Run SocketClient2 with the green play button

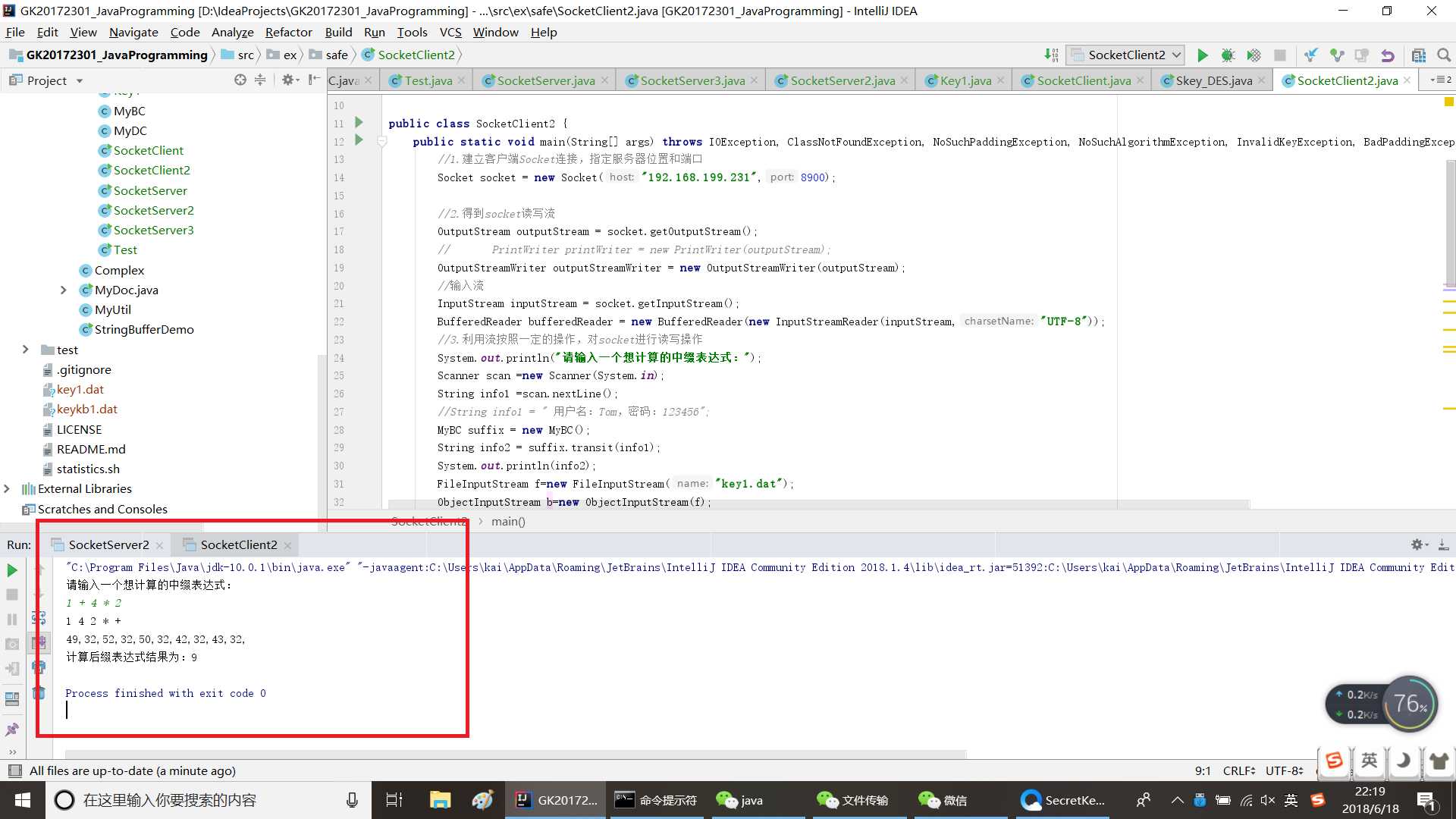tap(1203, 55)
